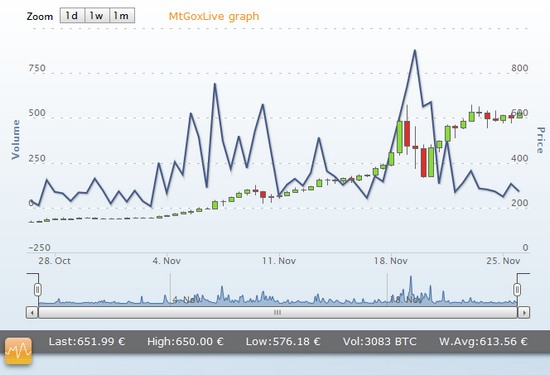Click the Zoom label
This screenshot has height=375, width=550.
40,16
